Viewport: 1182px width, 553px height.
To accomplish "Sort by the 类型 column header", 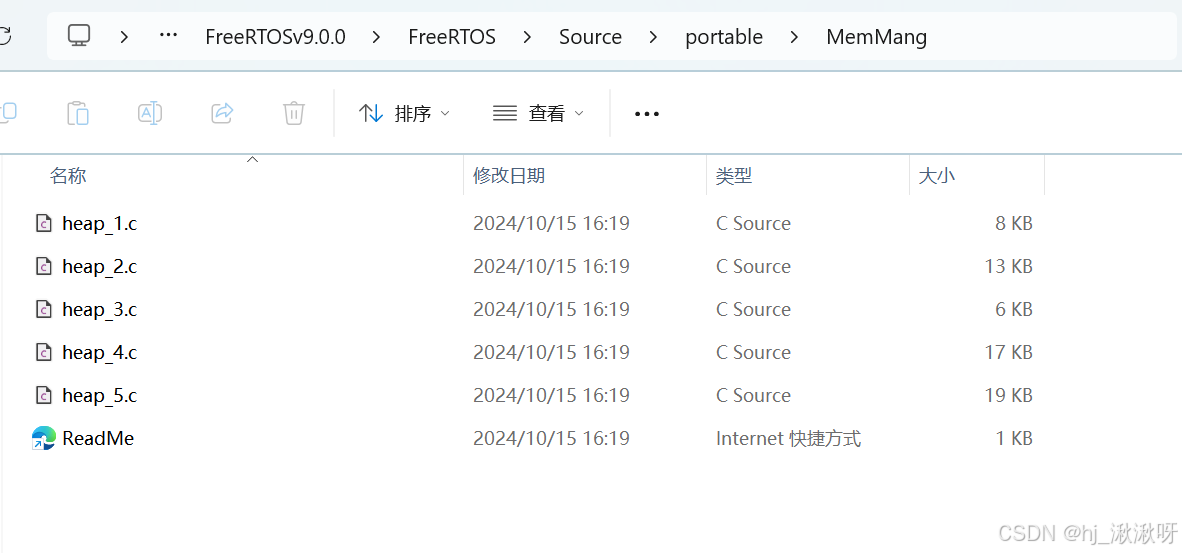I will [734, 176].
